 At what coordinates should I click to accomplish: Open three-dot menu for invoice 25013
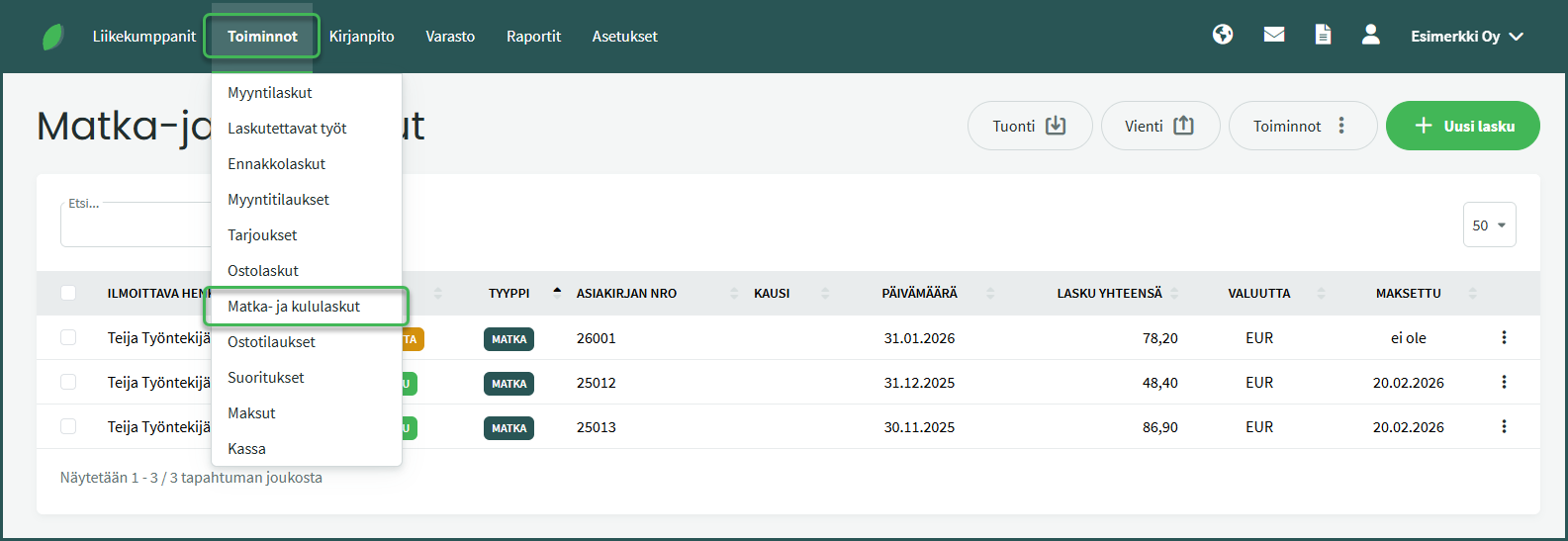pyautogui.click(x=1504, y=427)
